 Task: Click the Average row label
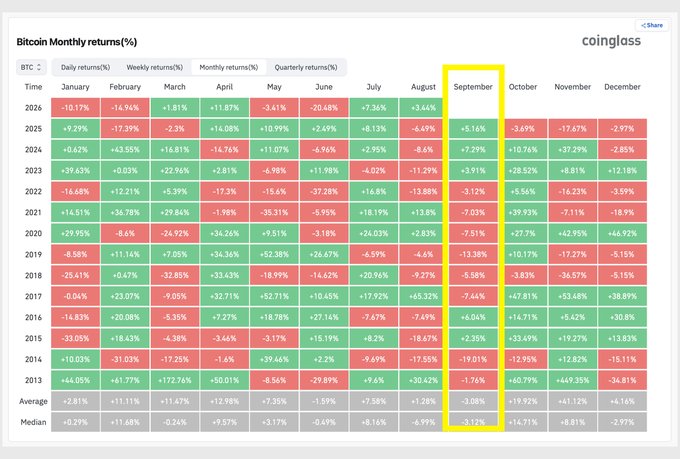click(x=33, y=401)
